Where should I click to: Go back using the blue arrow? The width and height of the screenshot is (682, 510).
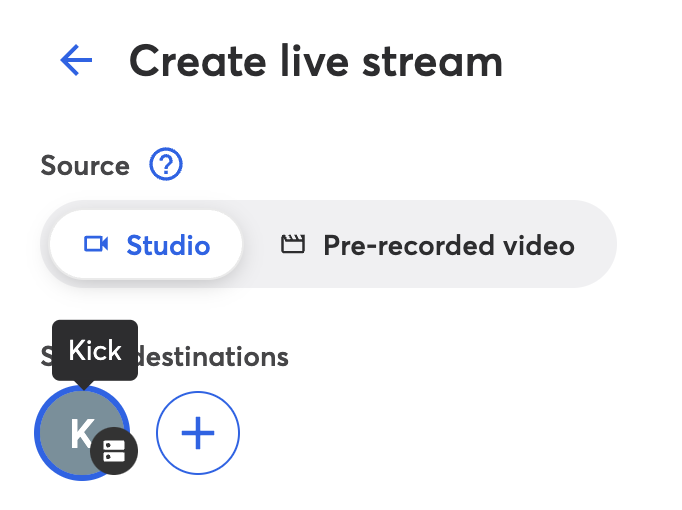(76, 62)
